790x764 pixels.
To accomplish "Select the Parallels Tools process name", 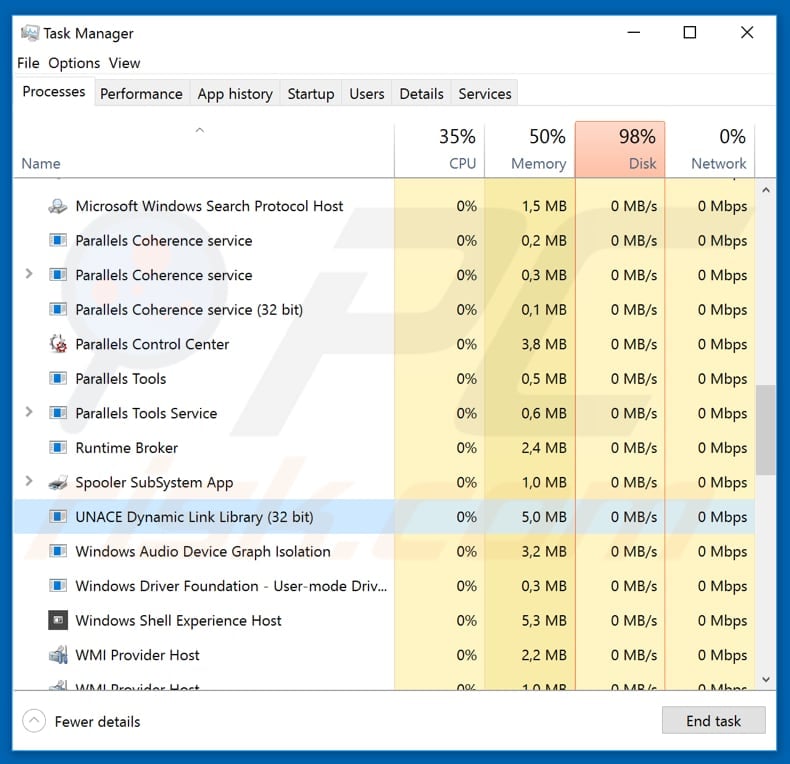I will 121,378.
